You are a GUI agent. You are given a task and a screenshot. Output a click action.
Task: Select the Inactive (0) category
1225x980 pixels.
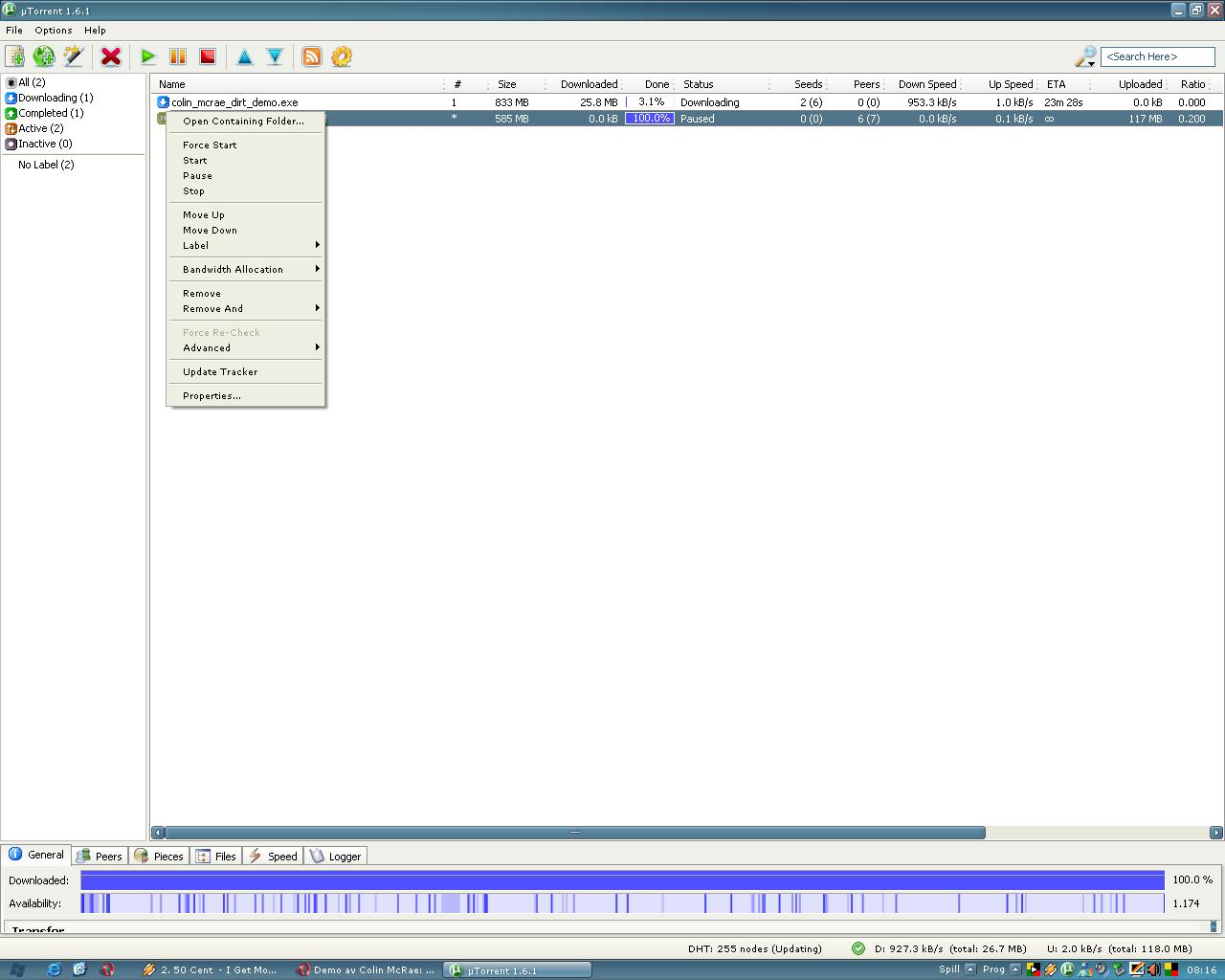pos(38,144)
